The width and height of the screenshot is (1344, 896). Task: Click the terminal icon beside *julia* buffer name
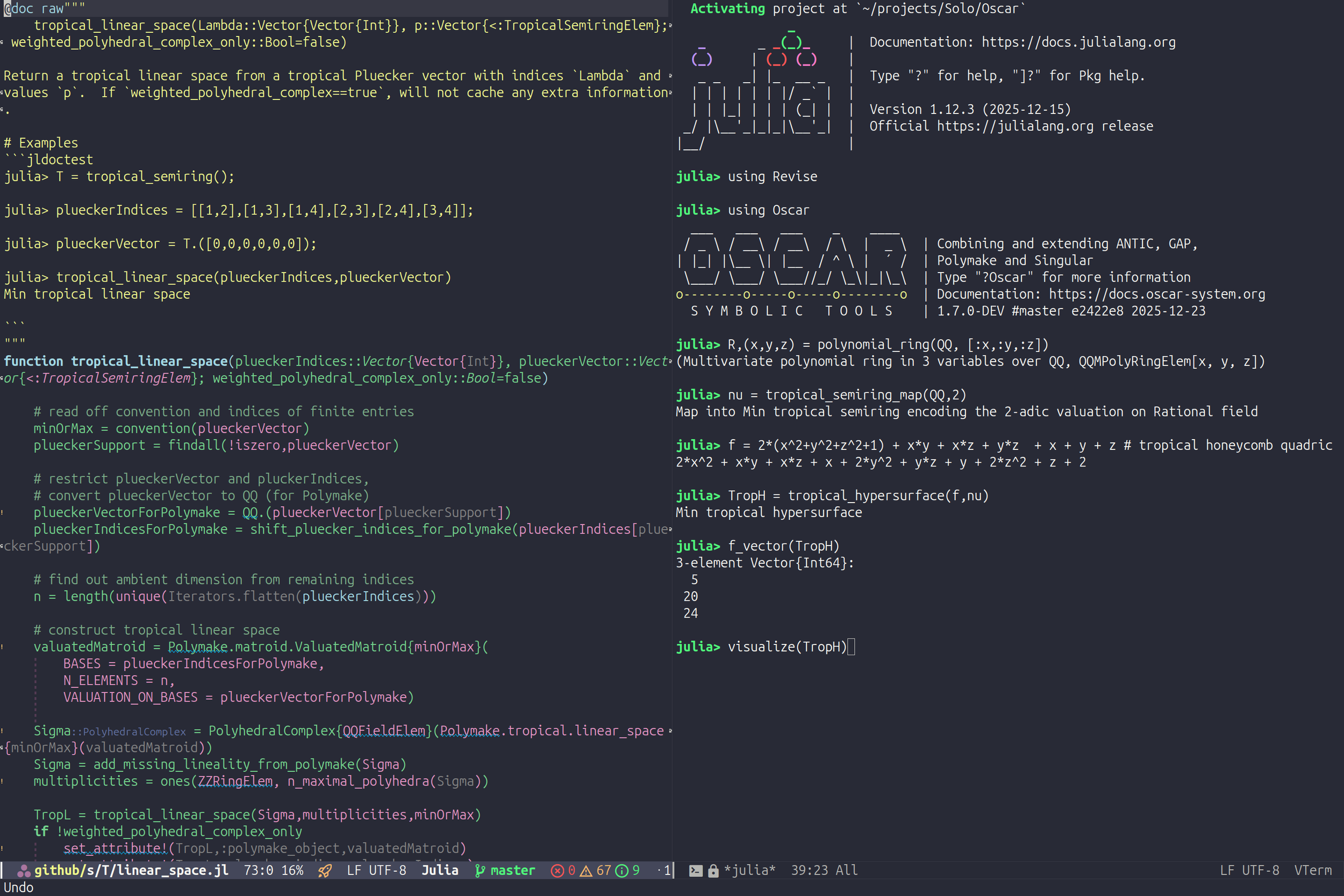[696, 870]
